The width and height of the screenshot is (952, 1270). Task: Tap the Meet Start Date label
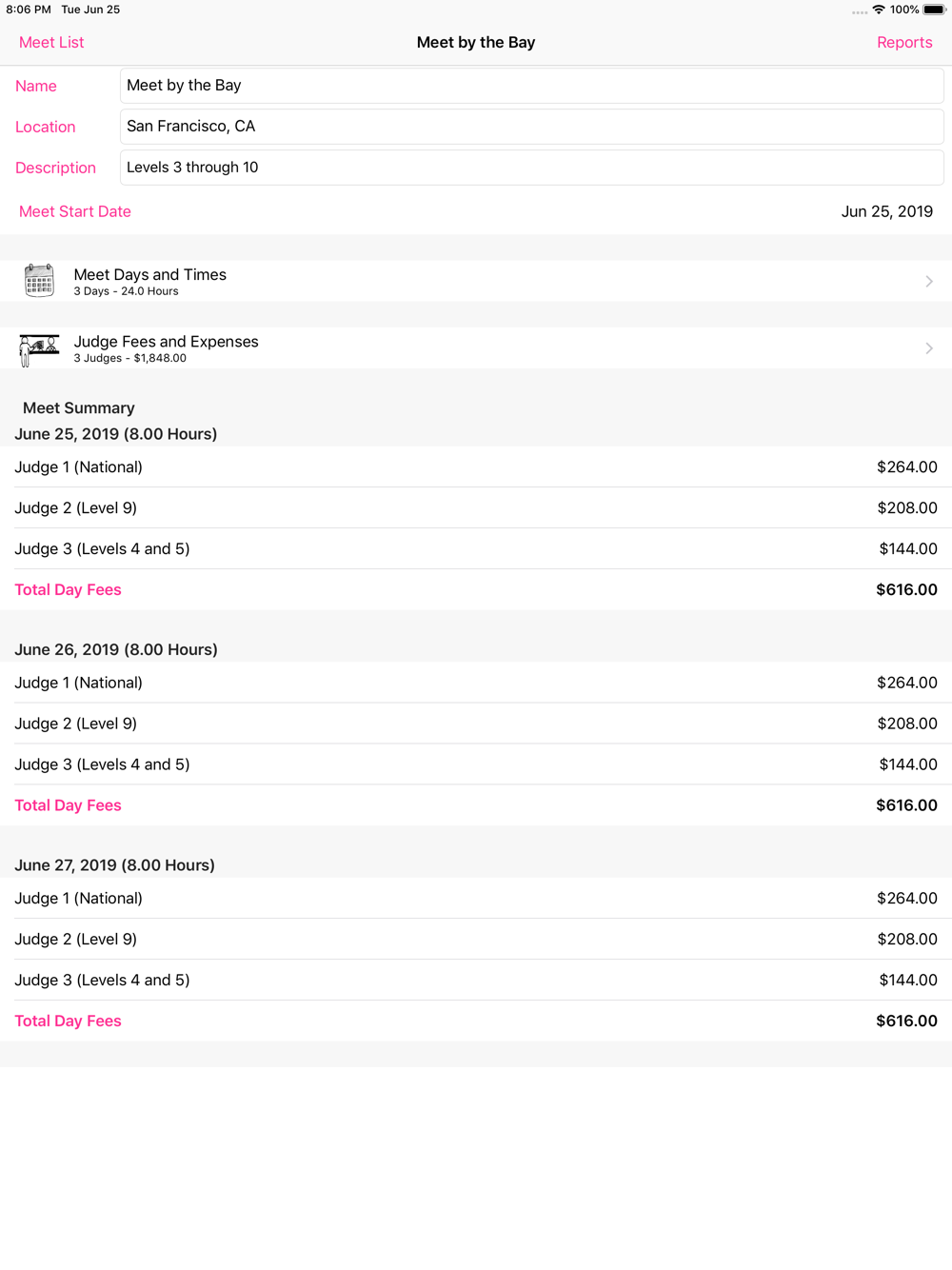pyautogui.click(x=75, y=211)
